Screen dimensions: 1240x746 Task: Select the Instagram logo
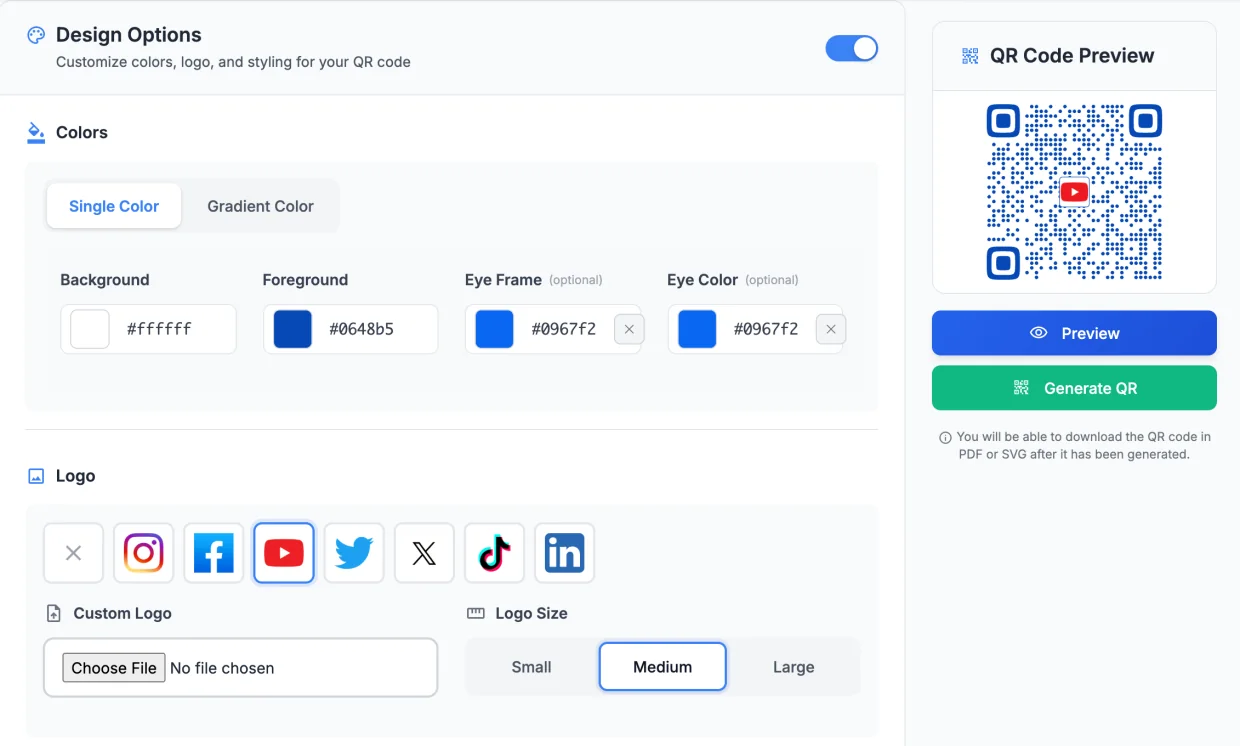[x=143, y=553]
